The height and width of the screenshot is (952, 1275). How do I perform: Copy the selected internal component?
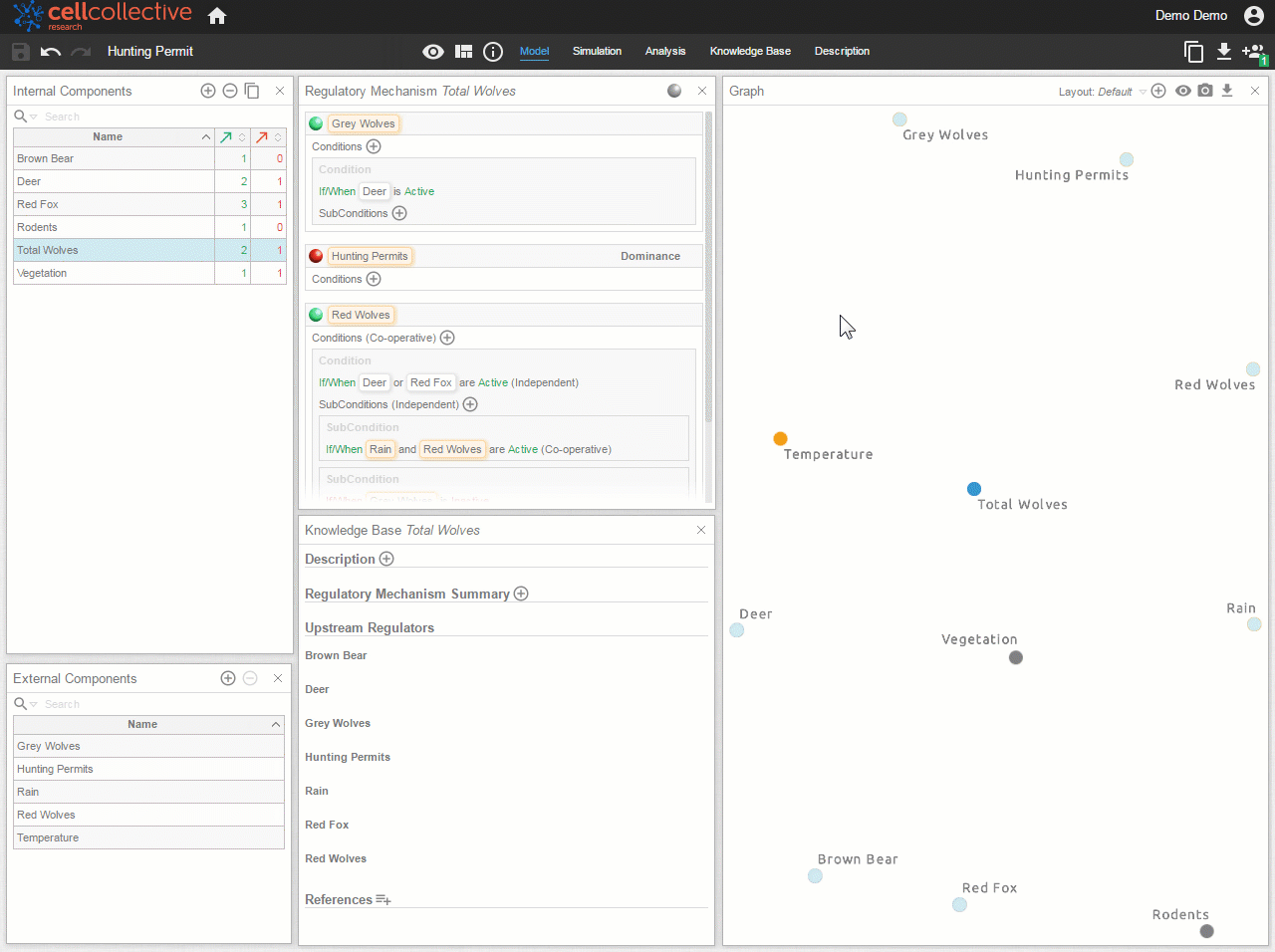[252, 91]
